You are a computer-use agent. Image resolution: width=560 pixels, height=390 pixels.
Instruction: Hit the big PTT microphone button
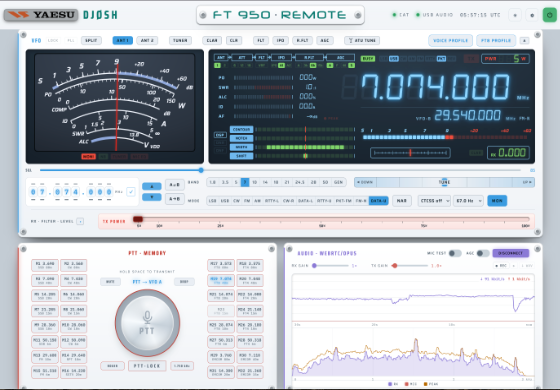tap(147, 323)
